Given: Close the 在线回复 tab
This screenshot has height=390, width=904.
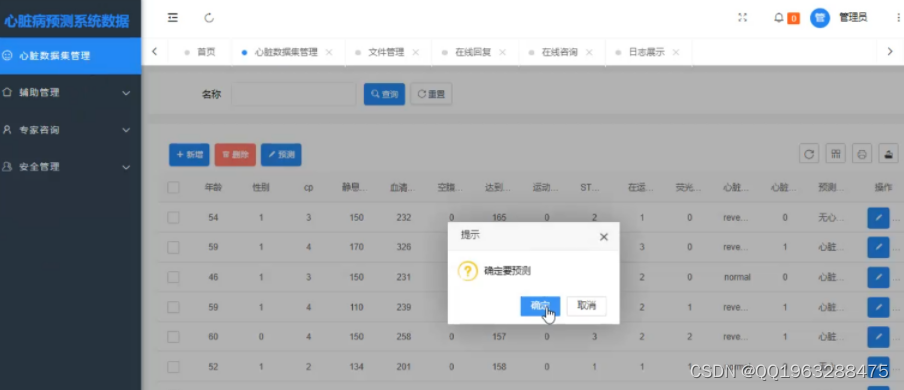Looking at the screenshot, I should click(502, 52).
